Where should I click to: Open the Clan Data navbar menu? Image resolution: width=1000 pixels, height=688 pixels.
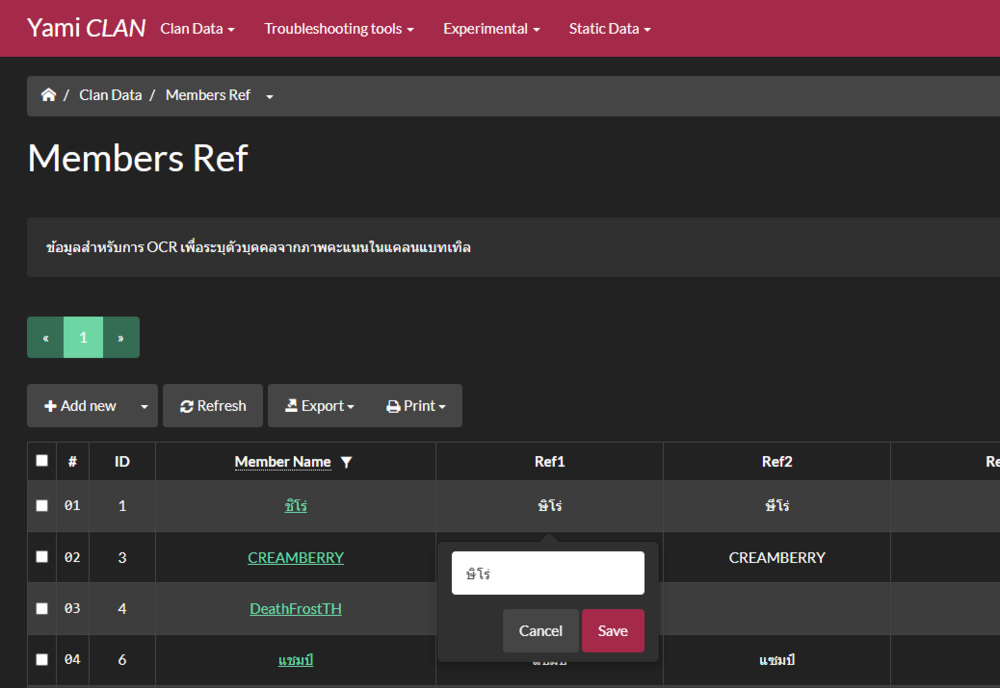tap(197, 29)
